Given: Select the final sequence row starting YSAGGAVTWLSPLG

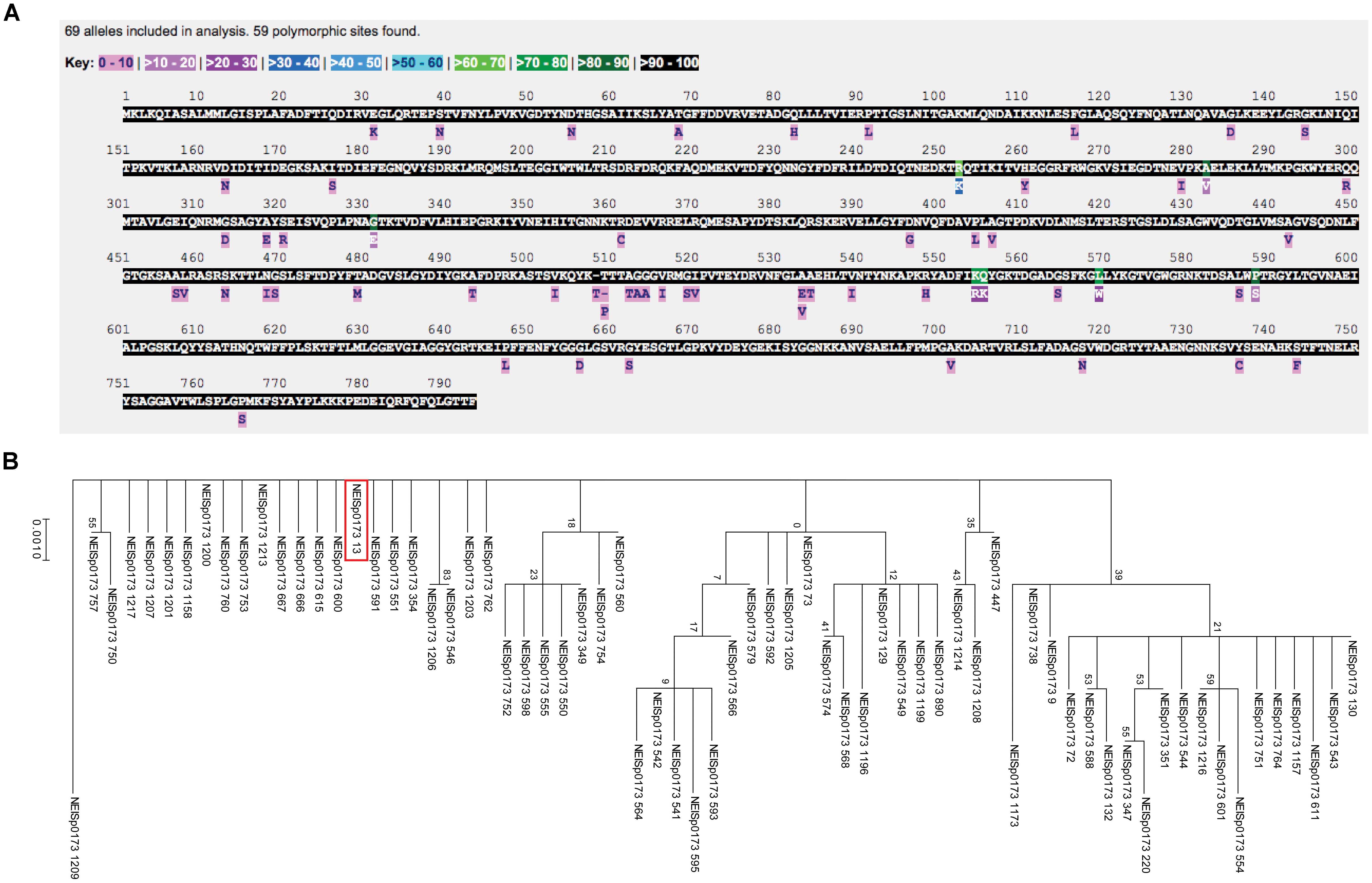Looking at the screenshot, I should (299, 401).
